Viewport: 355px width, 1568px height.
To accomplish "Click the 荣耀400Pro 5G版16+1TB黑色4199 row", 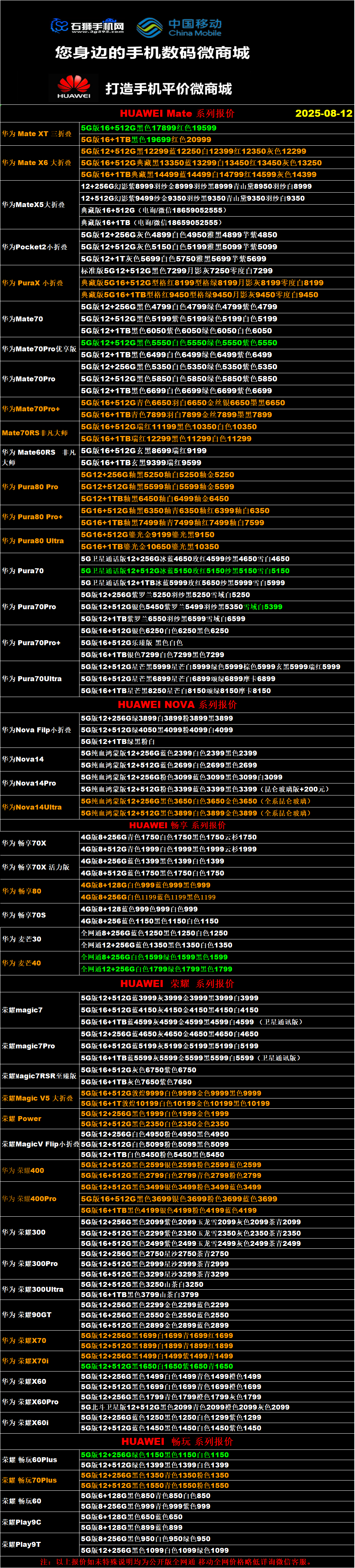I will 217,1210.
